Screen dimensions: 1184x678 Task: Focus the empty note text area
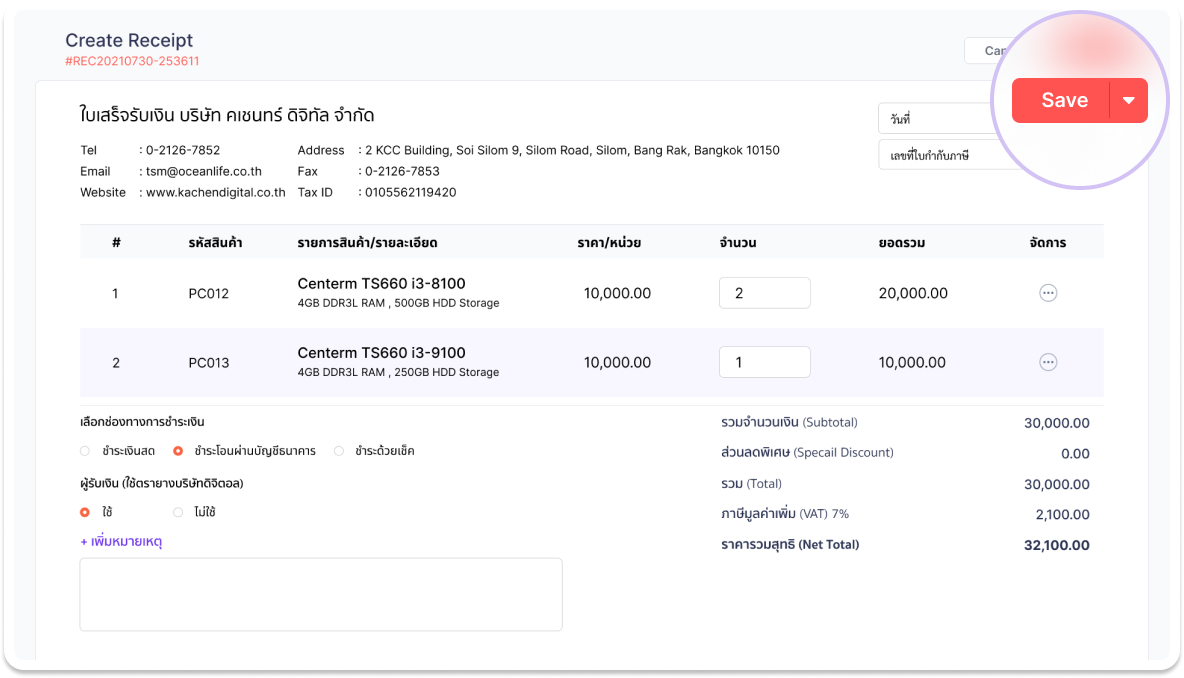tap(320, 594)
